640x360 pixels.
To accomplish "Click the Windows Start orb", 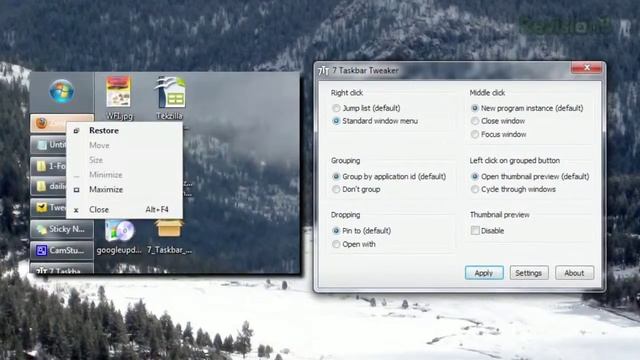I will click(62, 91).
